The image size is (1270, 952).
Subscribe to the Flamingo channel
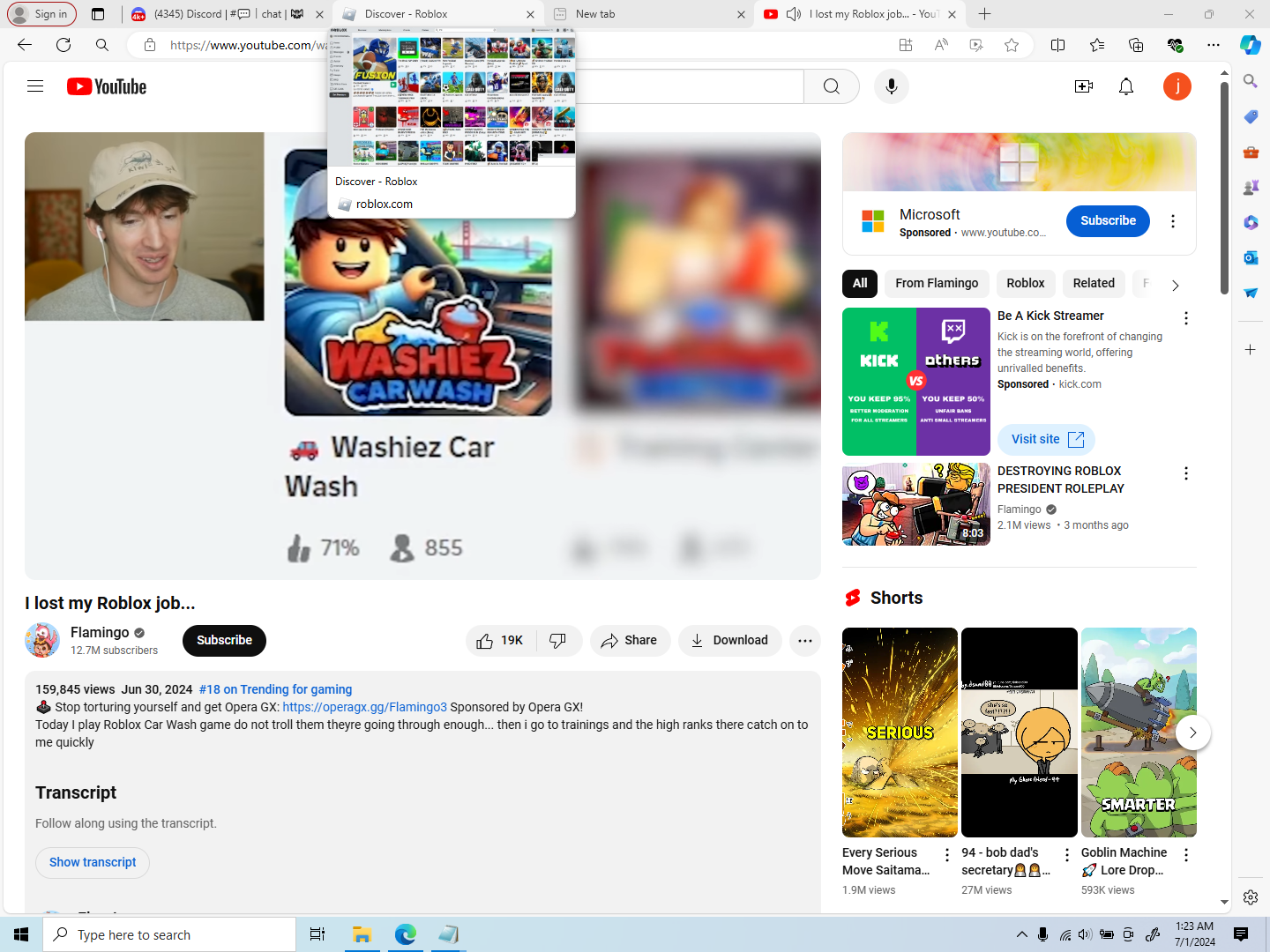224,641
